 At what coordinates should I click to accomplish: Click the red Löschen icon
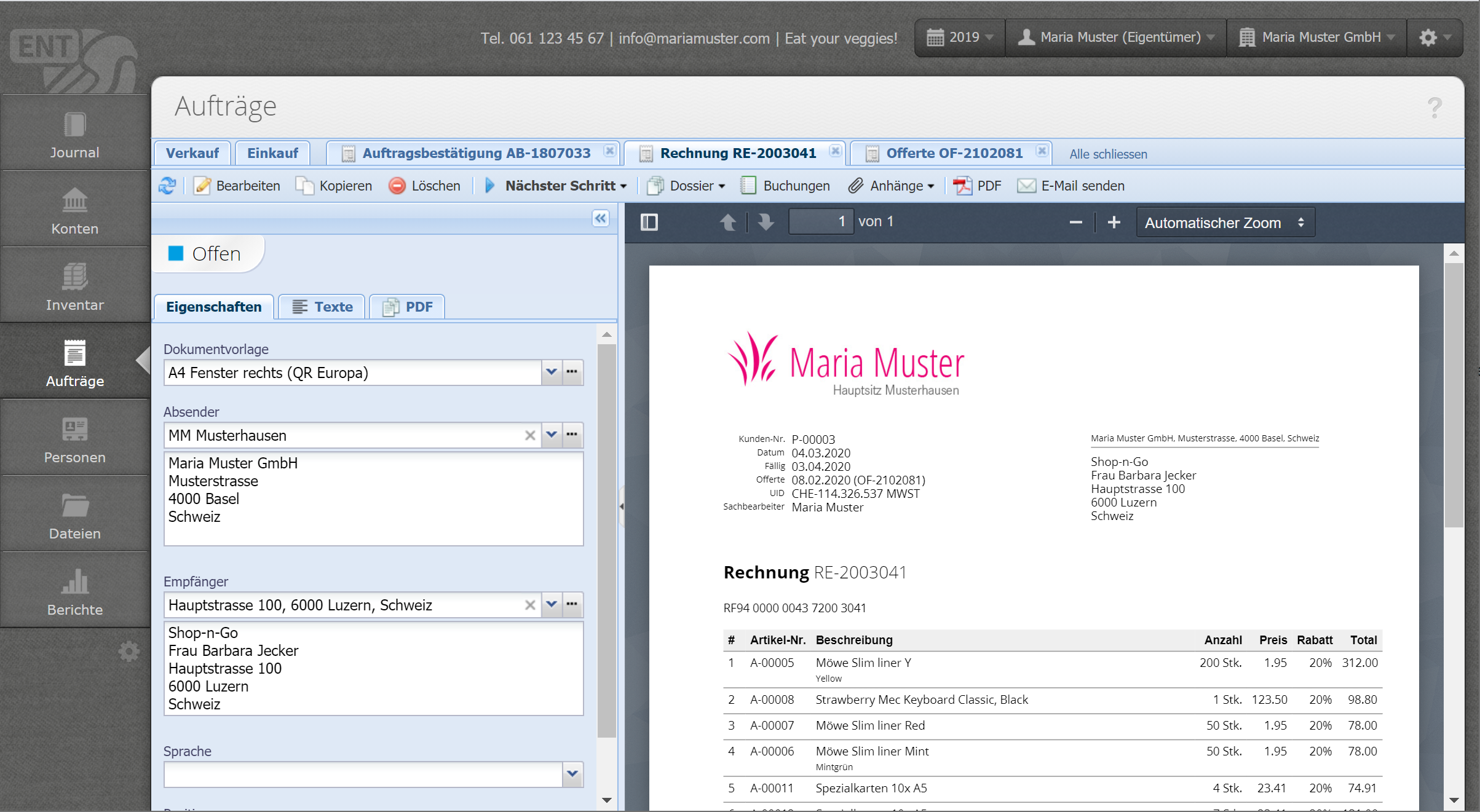coord(397,186)
